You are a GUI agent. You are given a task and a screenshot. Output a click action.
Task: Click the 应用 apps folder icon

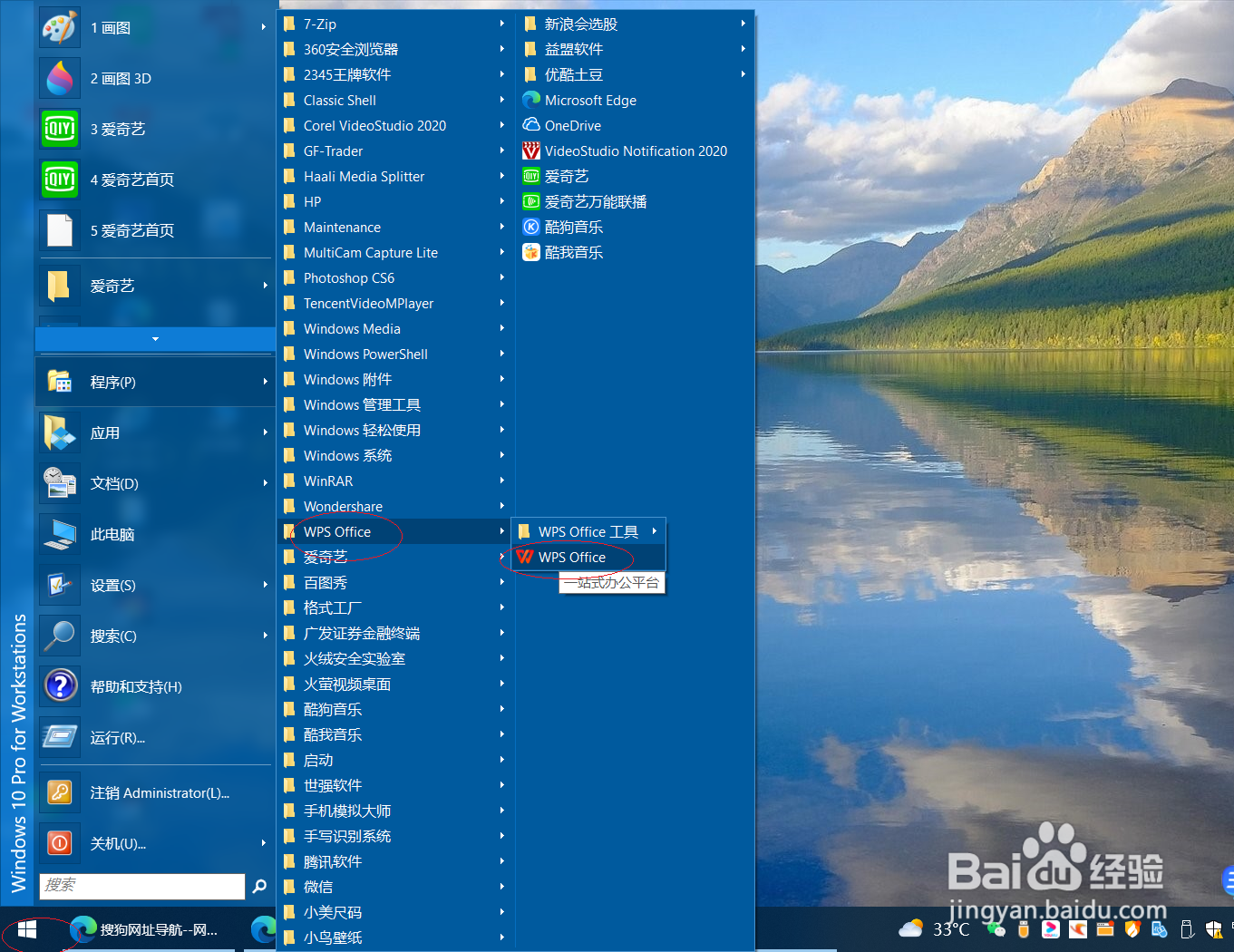pyautogui.click(x=60, y=432)
